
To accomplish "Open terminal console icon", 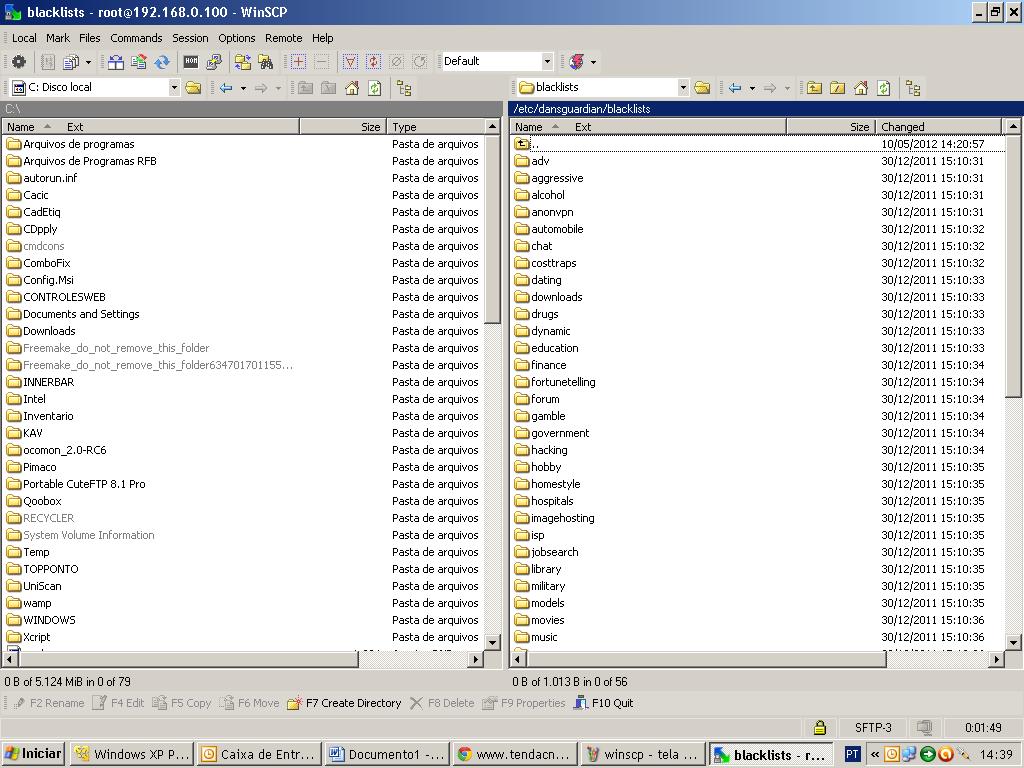I will (191, 62).
